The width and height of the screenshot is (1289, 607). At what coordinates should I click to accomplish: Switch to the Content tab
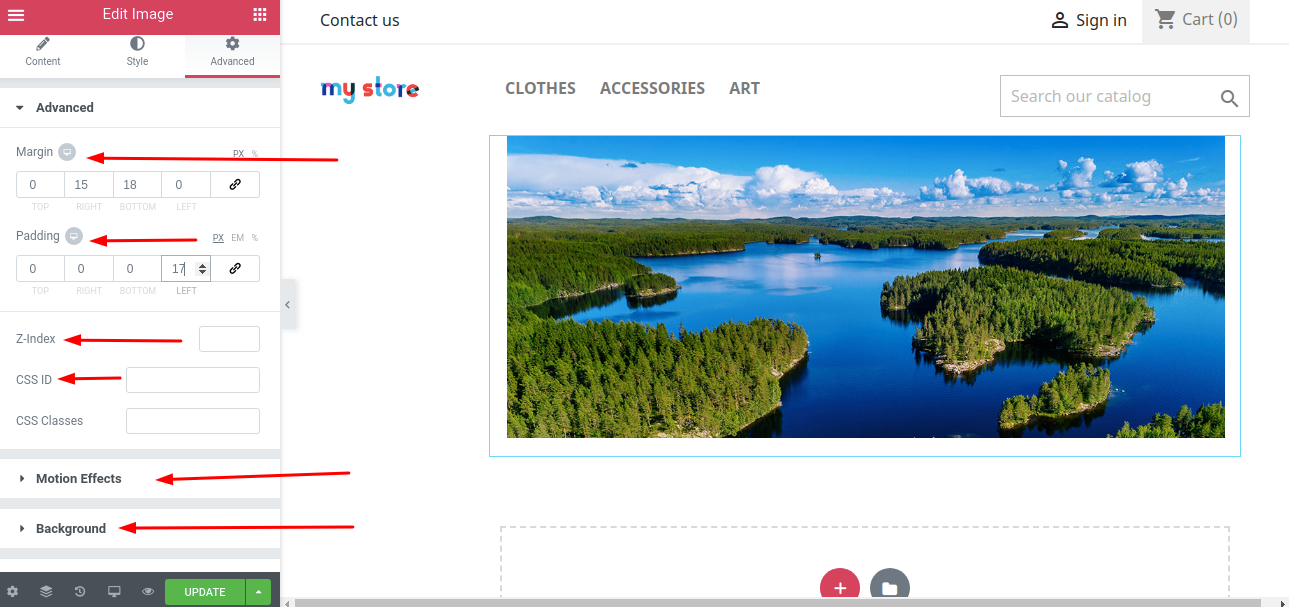43,52
